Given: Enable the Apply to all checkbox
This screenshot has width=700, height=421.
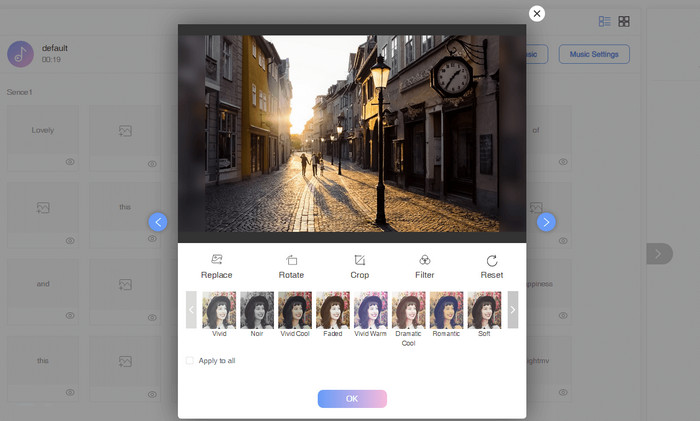Looking at the screenshot, I should tap(190, 360).
